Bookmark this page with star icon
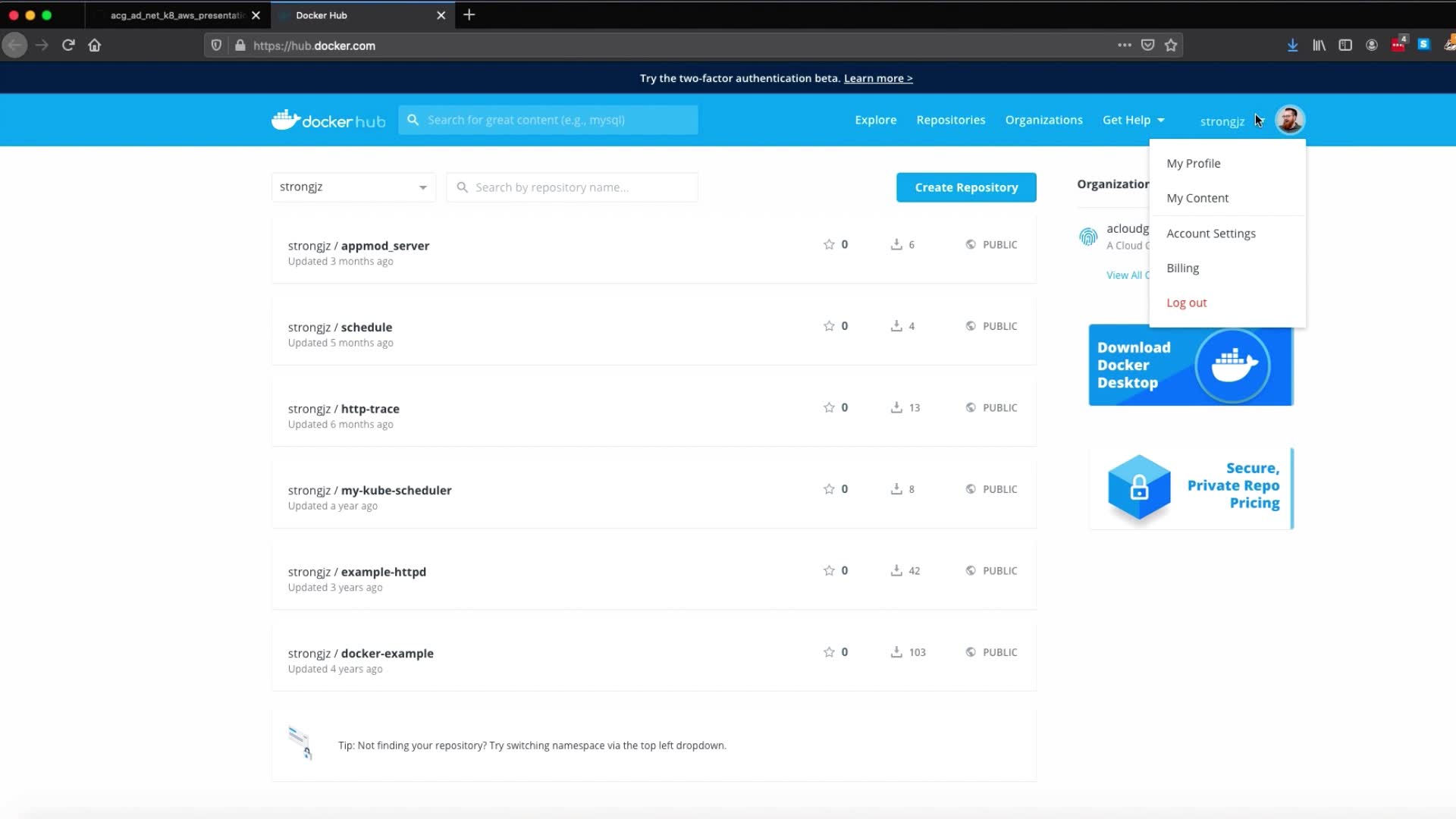The width and height of the screenshot is (1456, 819). pyautogui.click(x=1171, y=45)
